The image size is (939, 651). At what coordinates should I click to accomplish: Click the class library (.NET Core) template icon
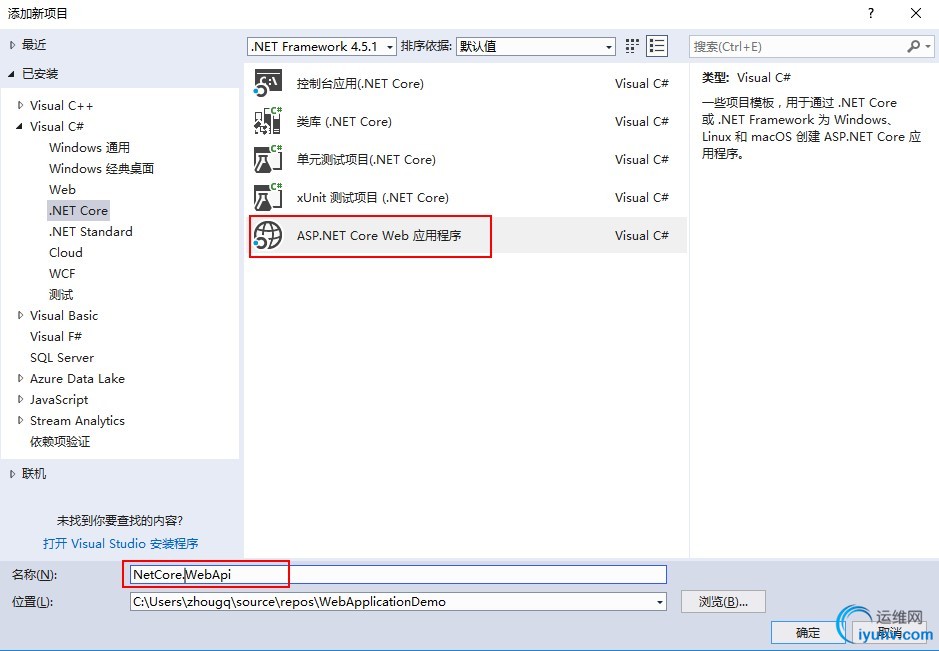[x=268, y=121]
